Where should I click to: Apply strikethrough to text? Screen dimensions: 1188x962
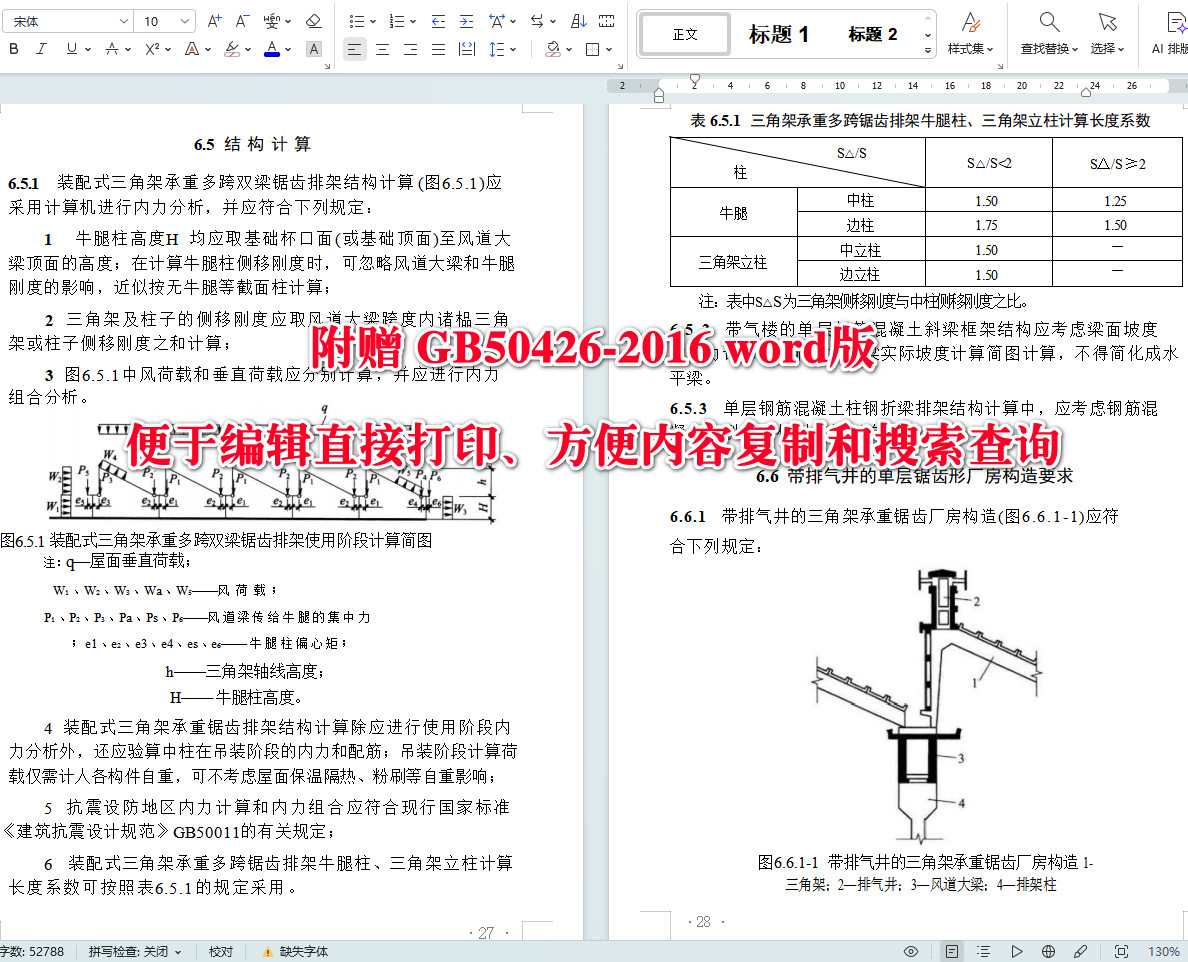(x=112, y=49)
